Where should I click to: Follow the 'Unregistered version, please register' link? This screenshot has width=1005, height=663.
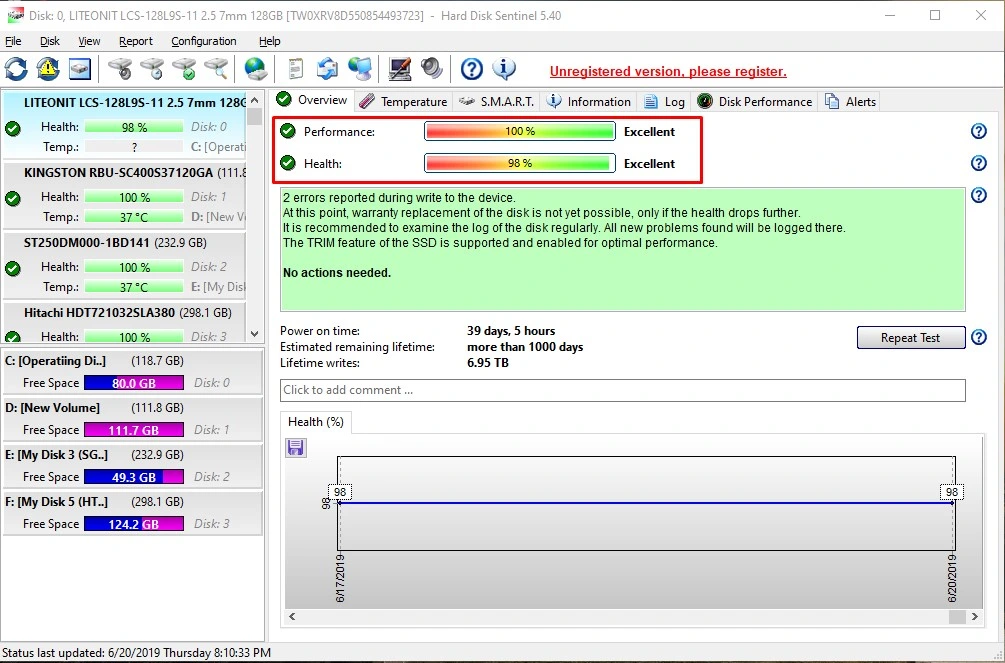point(668,72)
